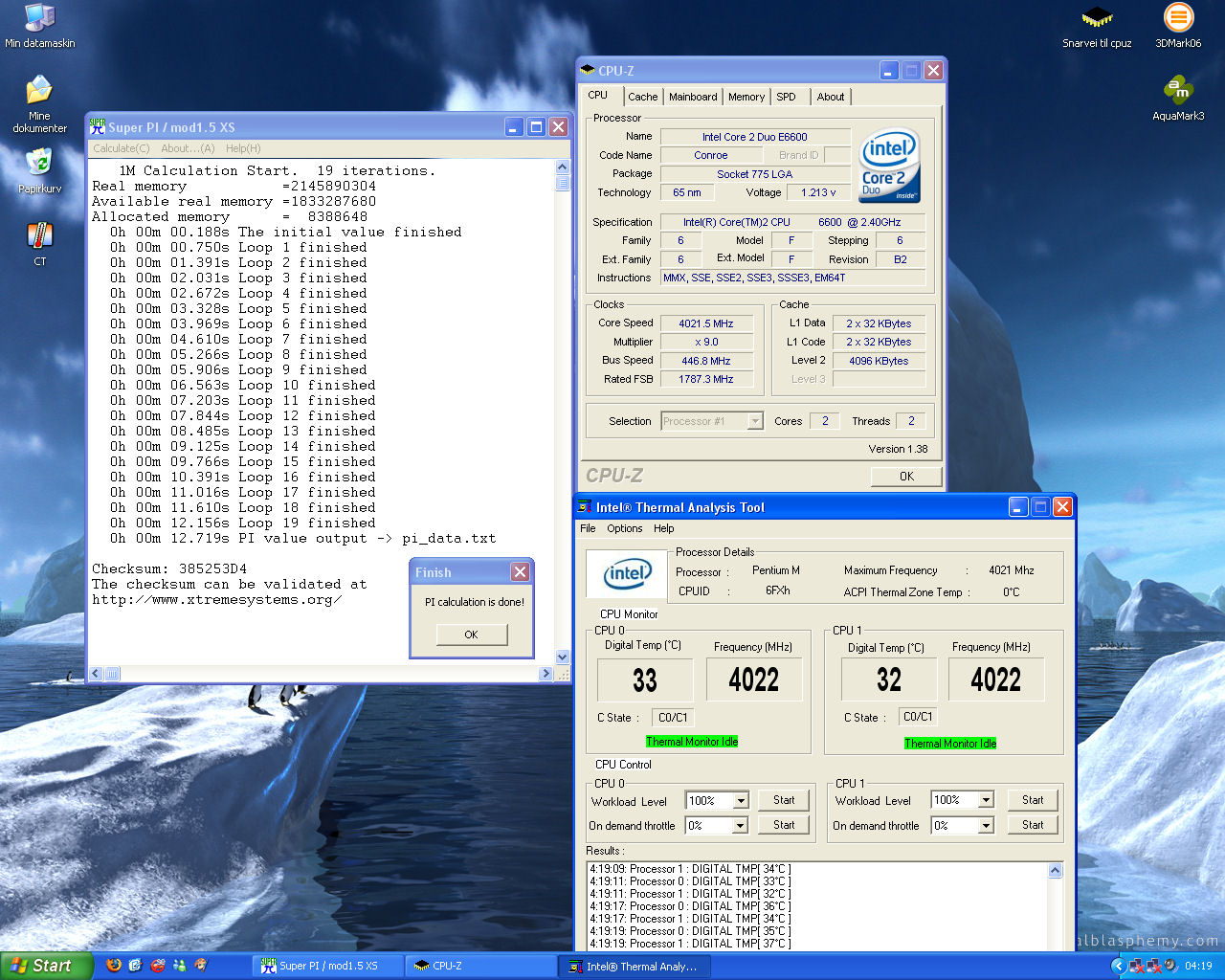
Task: Start CPU 1 on demand throttle
Action: [1033, 825]
